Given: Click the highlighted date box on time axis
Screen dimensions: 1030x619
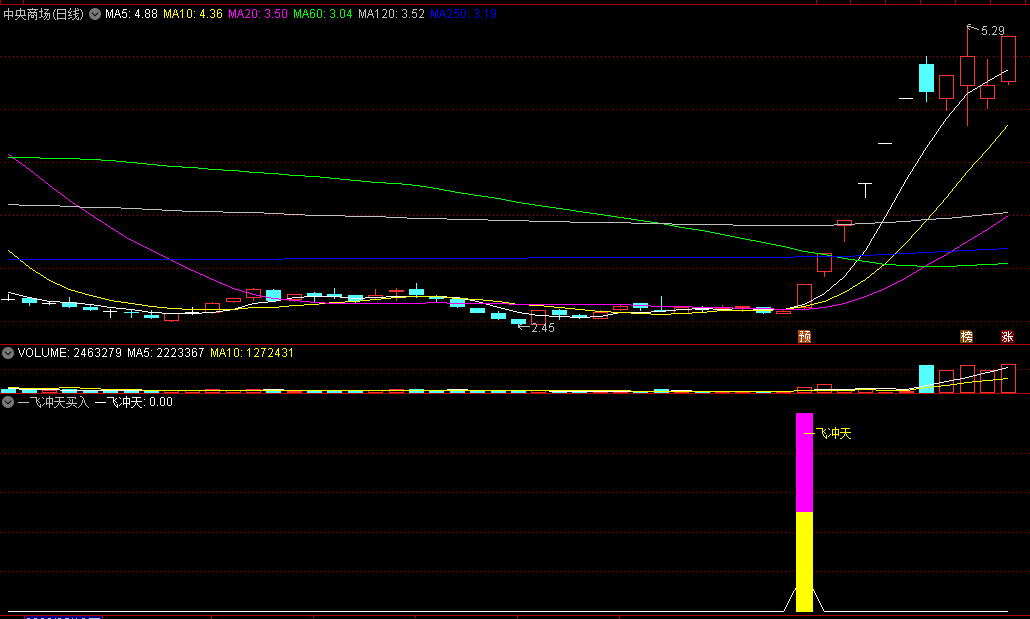Looking at the screenshot, I should pyautogui.click(x=63, y=617).
